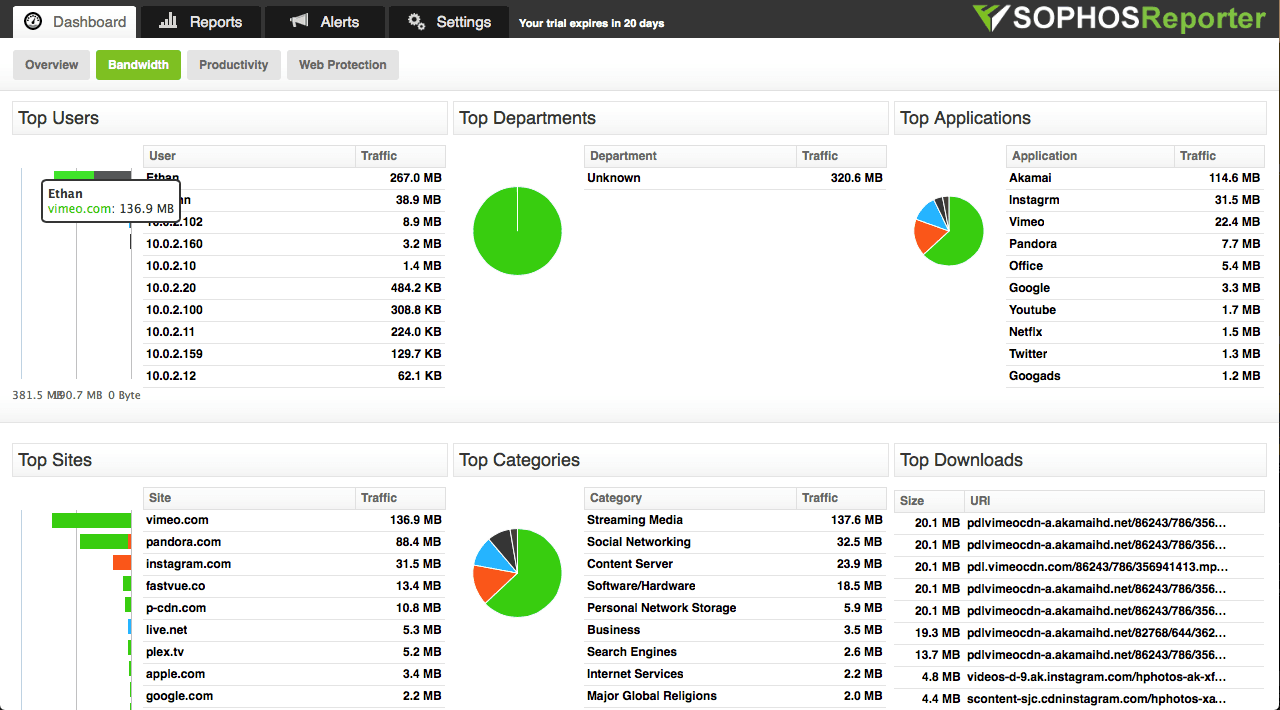
Task: Select user 10.0.2.20 row
Action: [294, 288]
